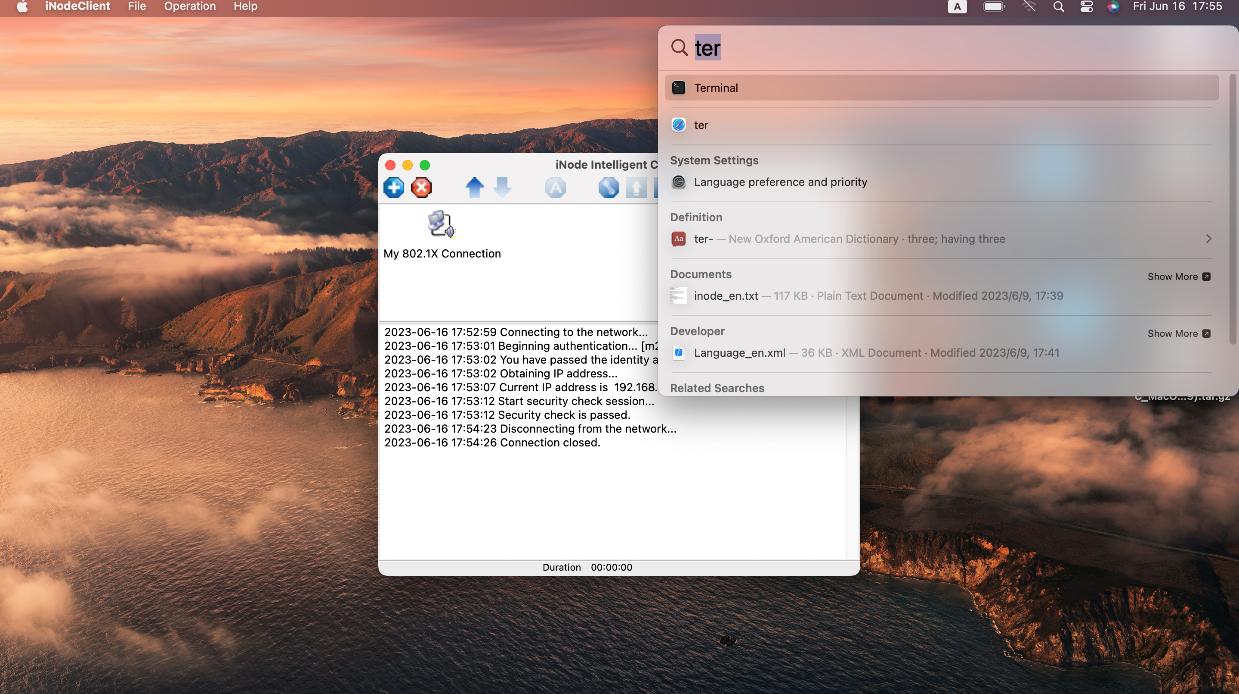Click log line 'Beginning authentication...'
Screen dimensions: 1239x694
click(521, 346)
